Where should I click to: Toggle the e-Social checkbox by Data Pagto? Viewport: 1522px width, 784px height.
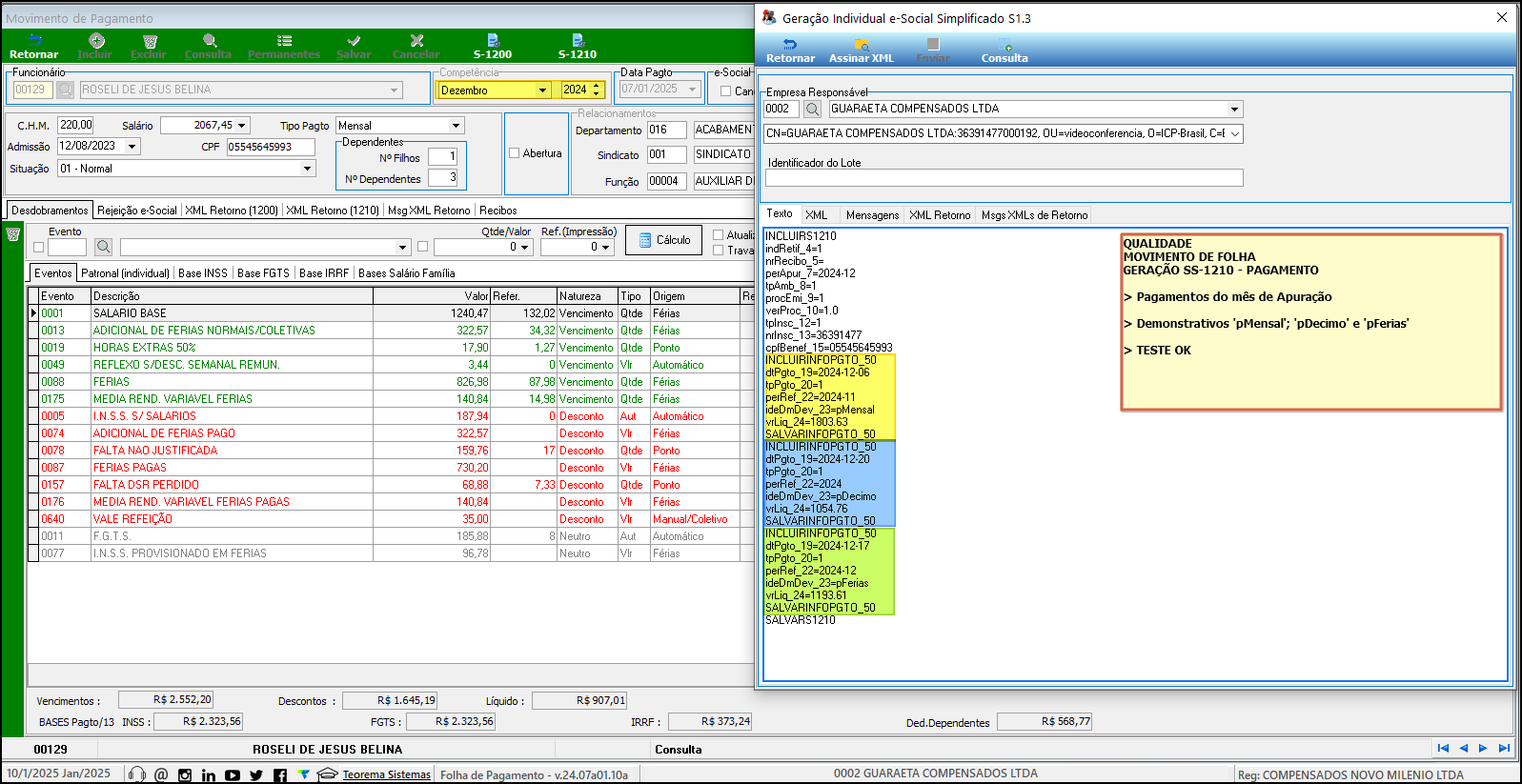(x=726, y=91)
